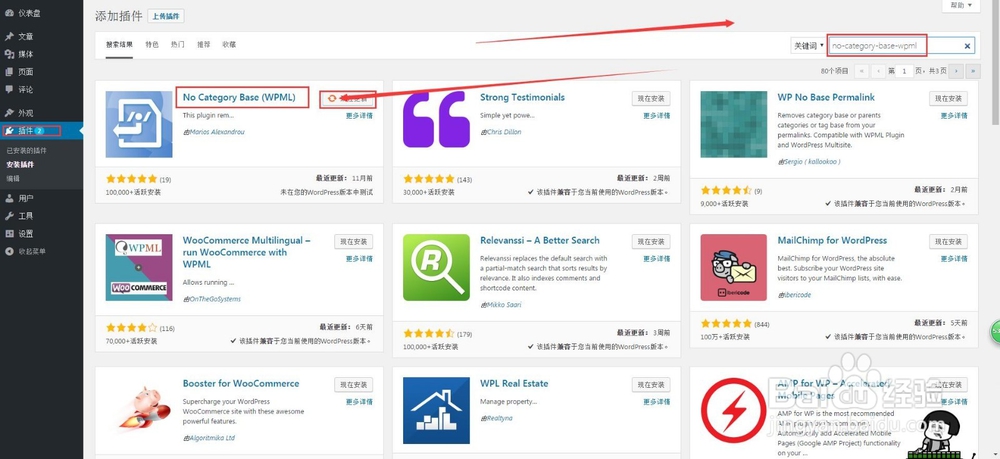This screenshot has width=1000, height=459.
Task: Switch to the 特色 tab
Action: (152, 45)
